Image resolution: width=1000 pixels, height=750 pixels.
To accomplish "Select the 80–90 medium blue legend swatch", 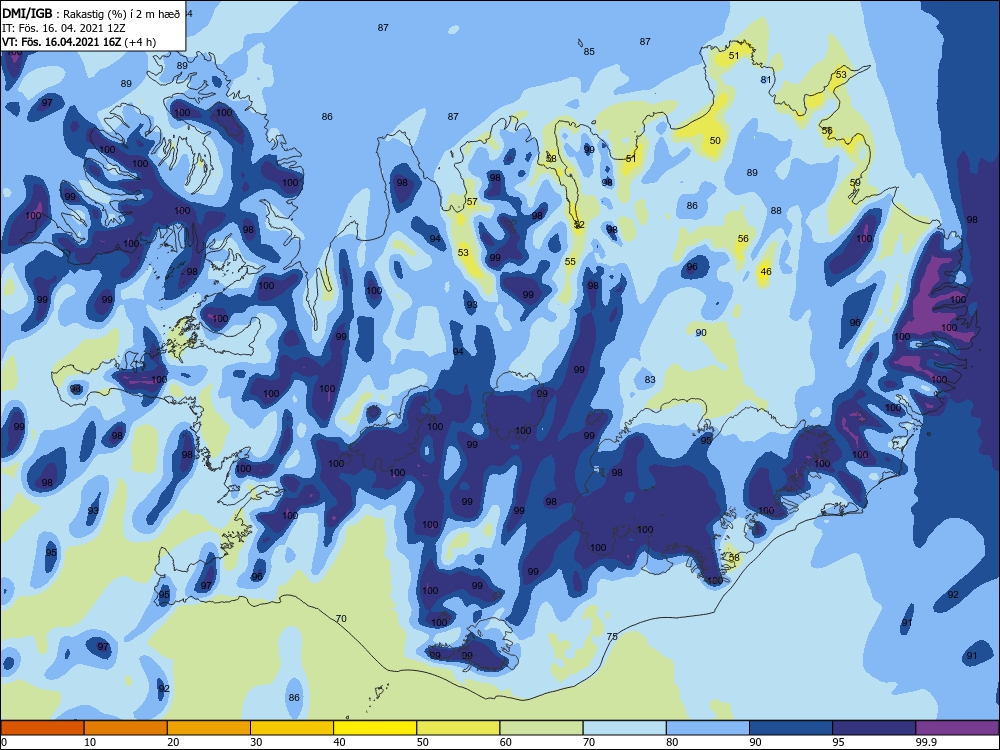I will 708,728.
